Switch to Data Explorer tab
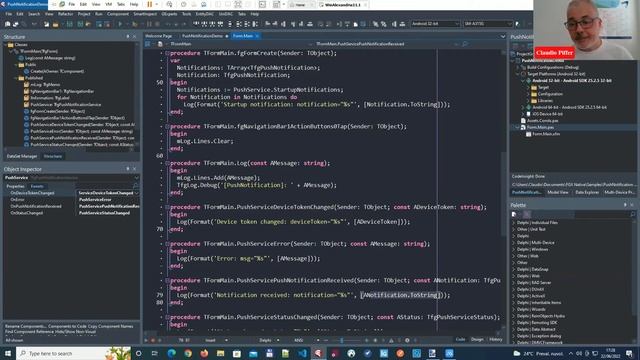This screenshot has width=640, height=360. point(587,192)
